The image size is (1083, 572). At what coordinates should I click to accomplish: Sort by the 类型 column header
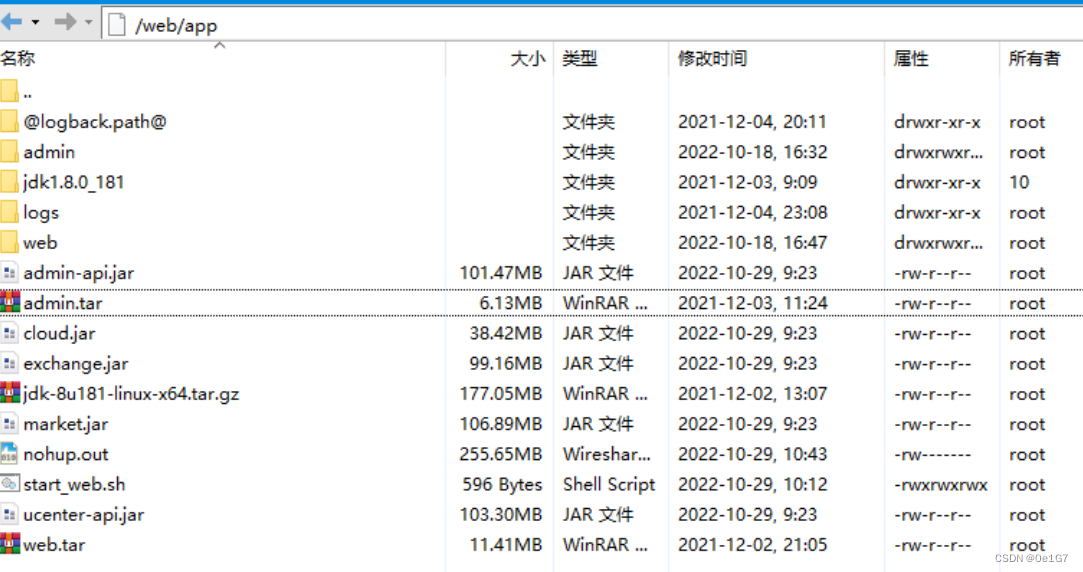[579, 59]
